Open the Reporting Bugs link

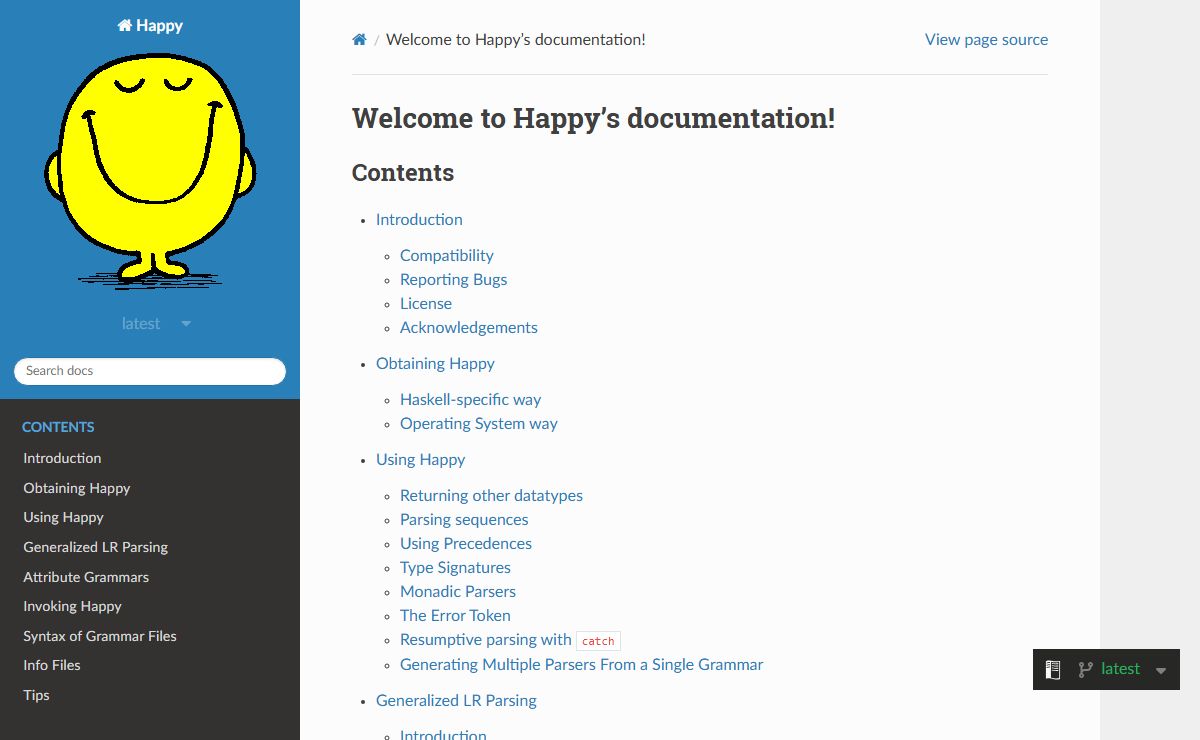point(453,280)
